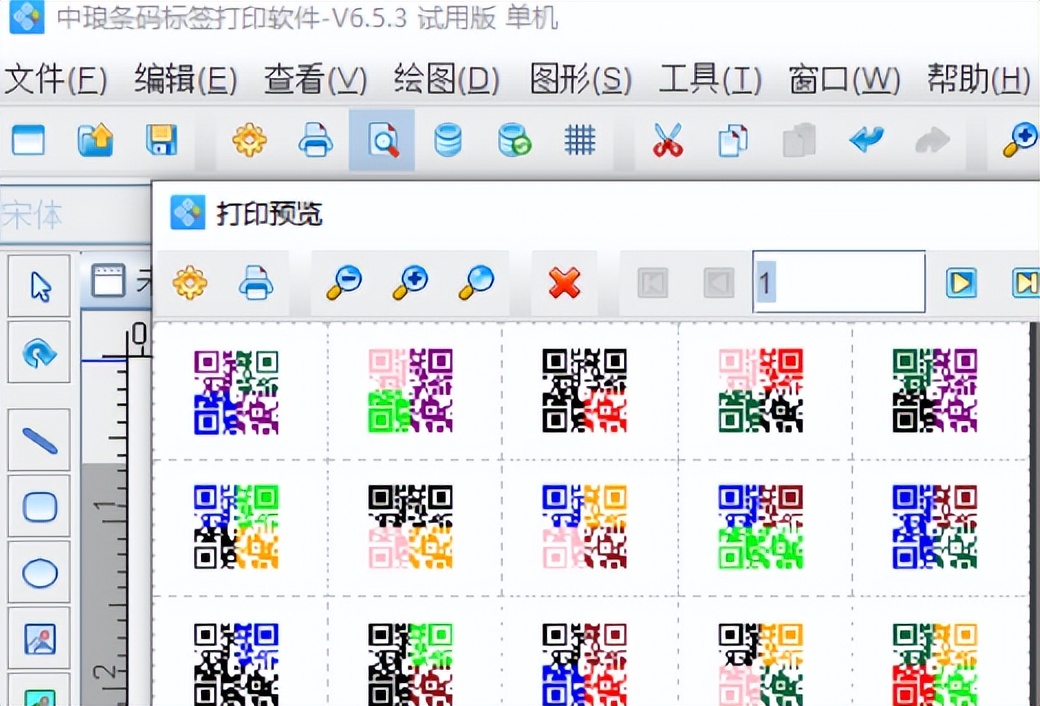
Task: Select the insert image tool
Action: (39, 638)
